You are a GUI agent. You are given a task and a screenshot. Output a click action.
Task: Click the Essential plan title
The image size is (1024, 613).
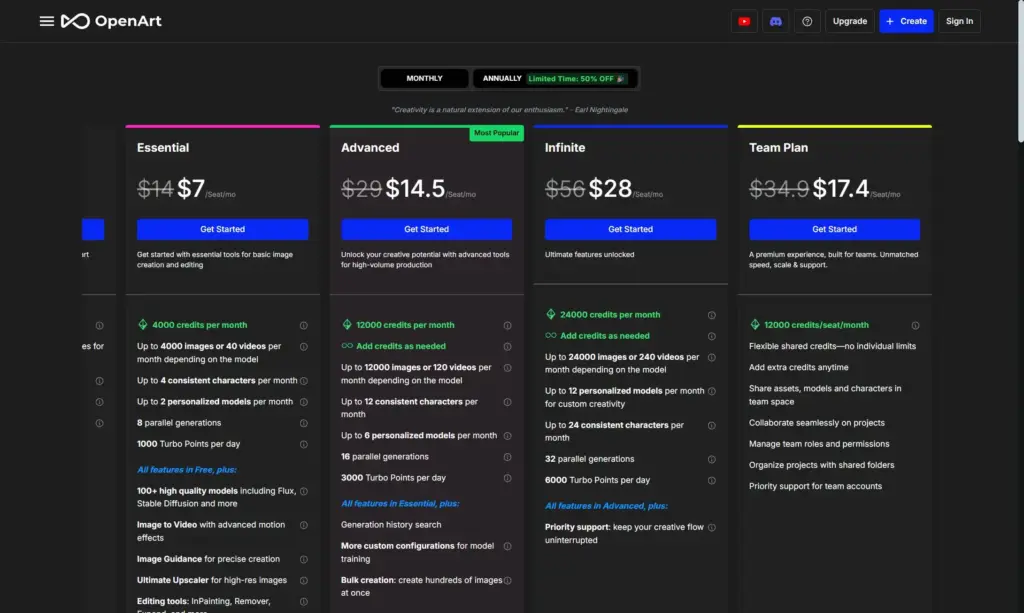click(163, 148)
